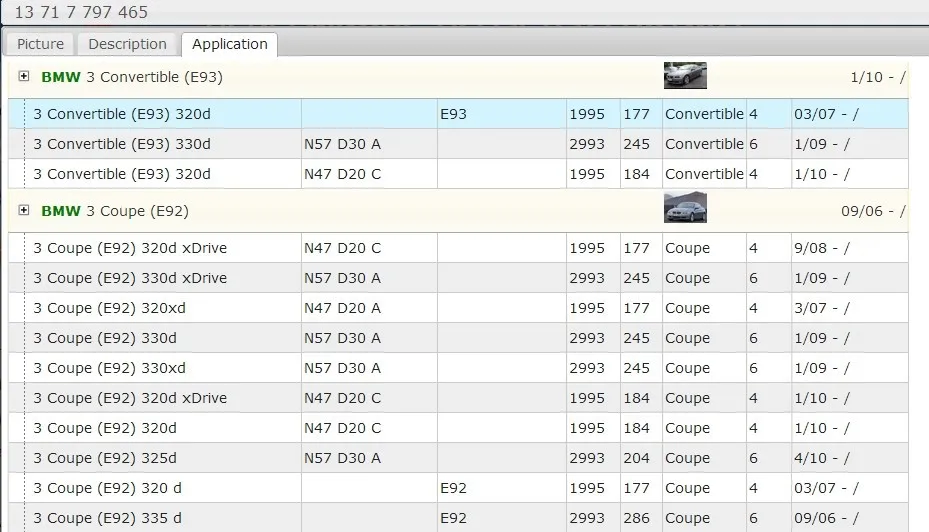929x532 pixels.
Task: Click date 3/07 - / in 320xd row
Action: click(822, 308)
